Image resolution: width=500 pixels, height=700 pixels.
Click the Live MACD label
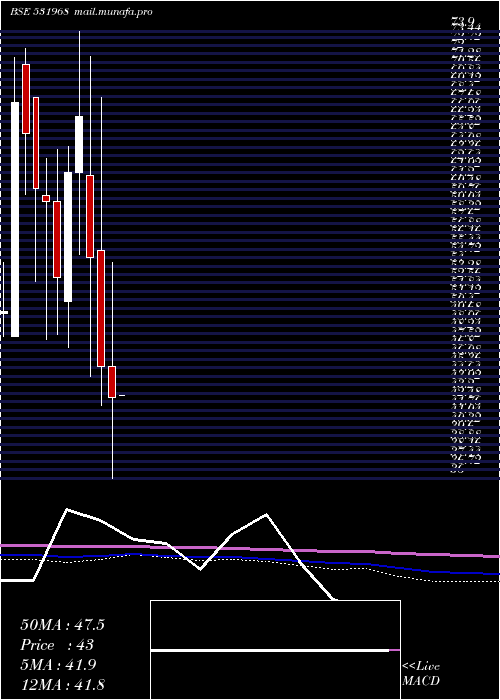coord(421,674)
